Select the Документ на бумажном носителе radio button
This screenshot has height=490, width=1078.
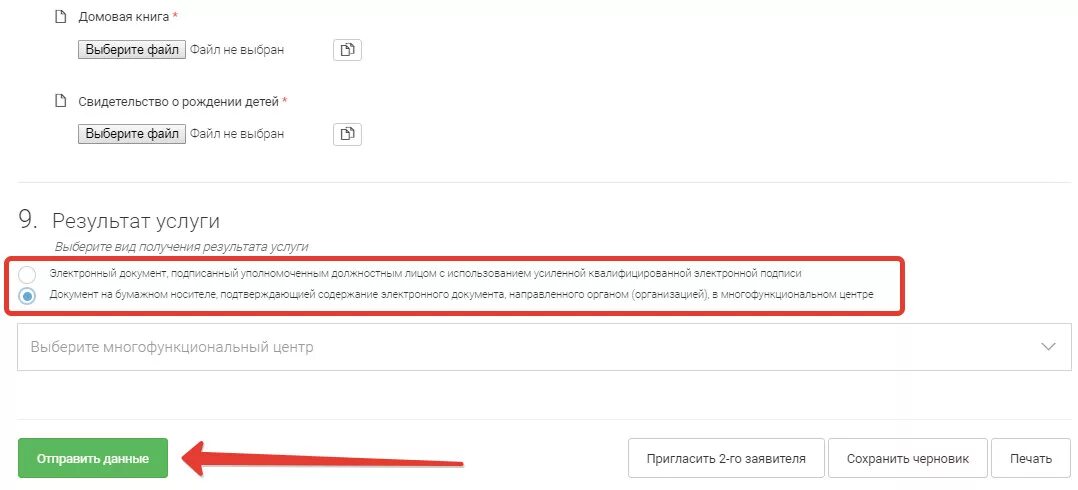[x=27, y=296]
